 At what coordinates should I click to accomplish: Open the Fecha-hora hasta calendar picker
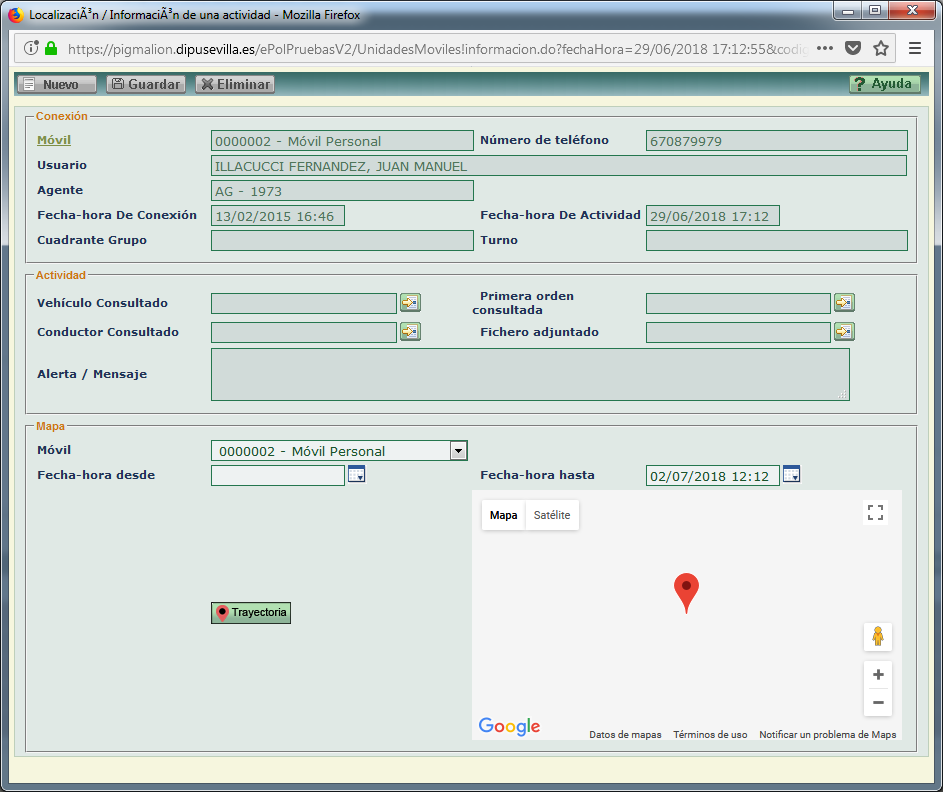tap(792, 474)
